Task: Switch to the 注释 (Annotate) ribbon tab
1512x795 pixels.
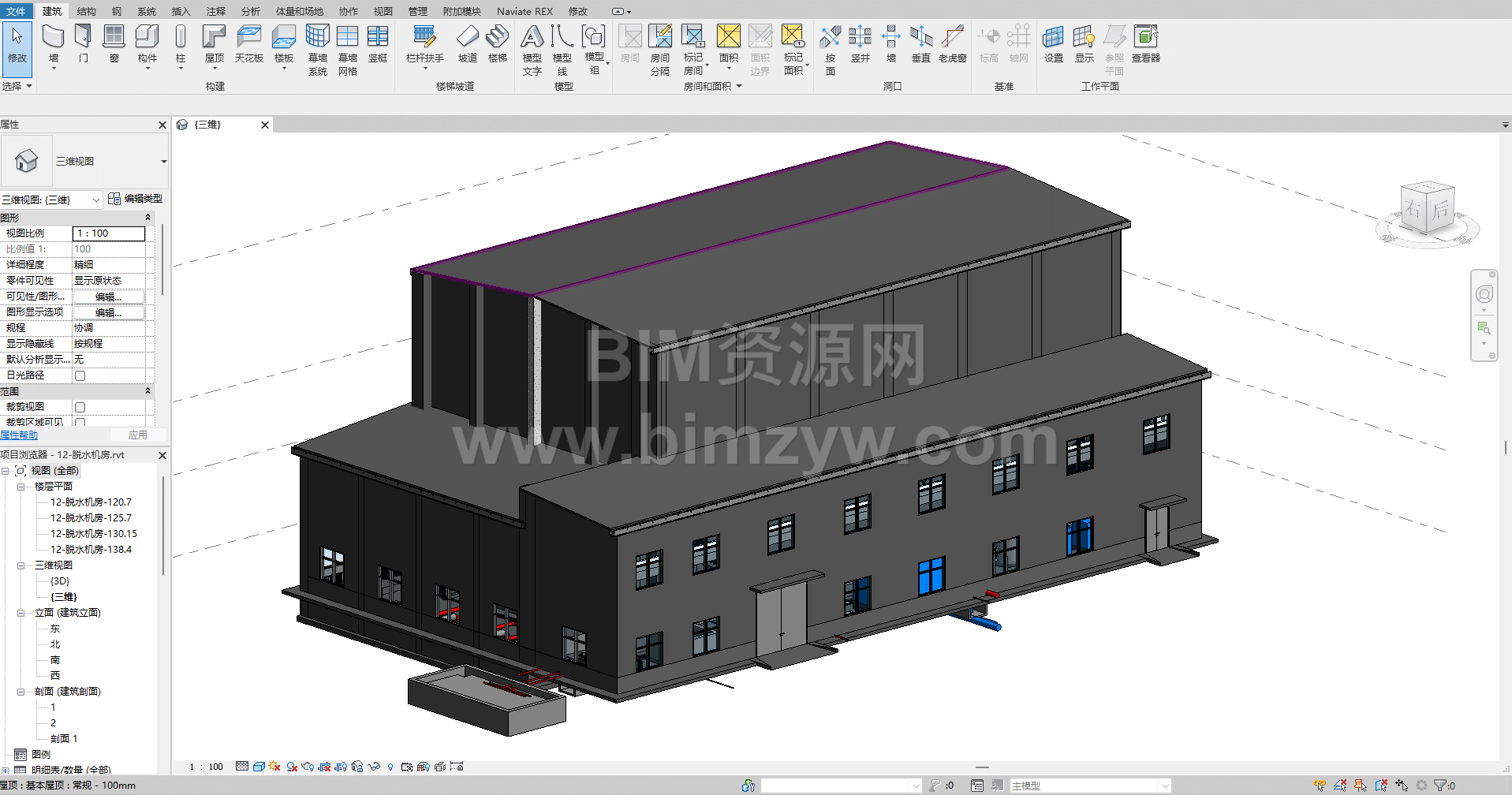Action: [x=216, y=11]
